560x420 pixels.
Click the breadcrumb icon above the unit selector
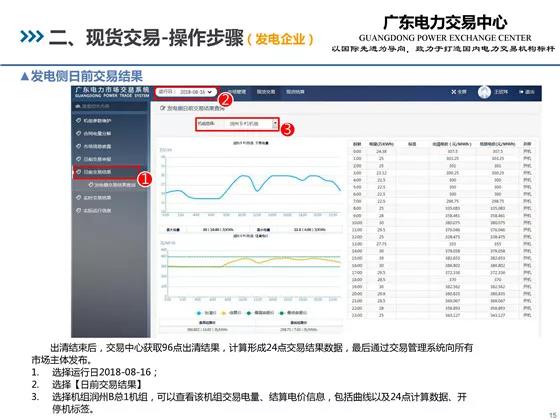tap(162, 108)
